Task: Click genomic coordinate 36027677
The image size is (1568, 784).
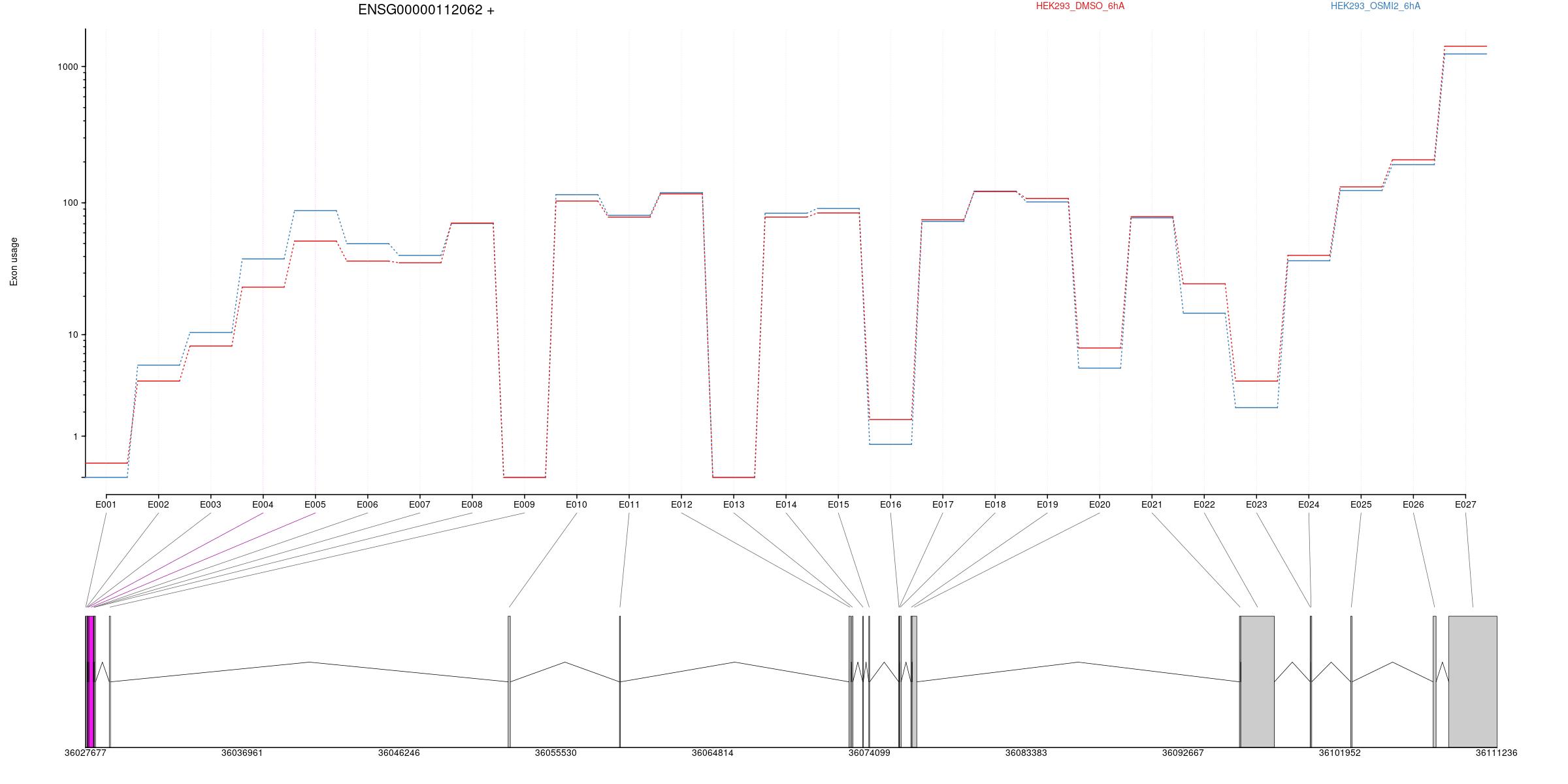Action: 86,753
